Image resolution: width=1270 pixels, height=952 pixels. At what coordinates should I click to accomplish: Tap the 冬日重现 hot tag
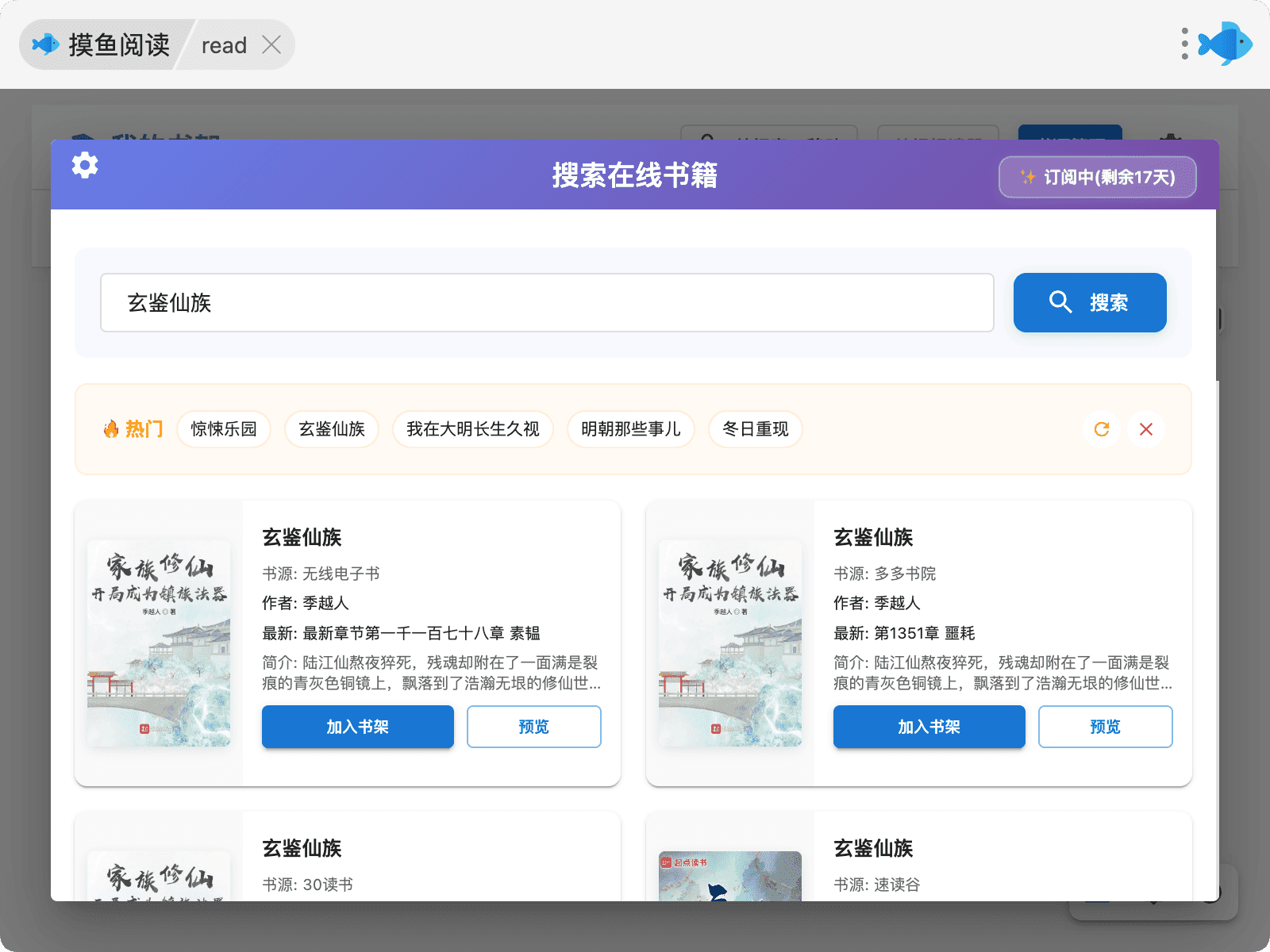click(x=755, y=429)
